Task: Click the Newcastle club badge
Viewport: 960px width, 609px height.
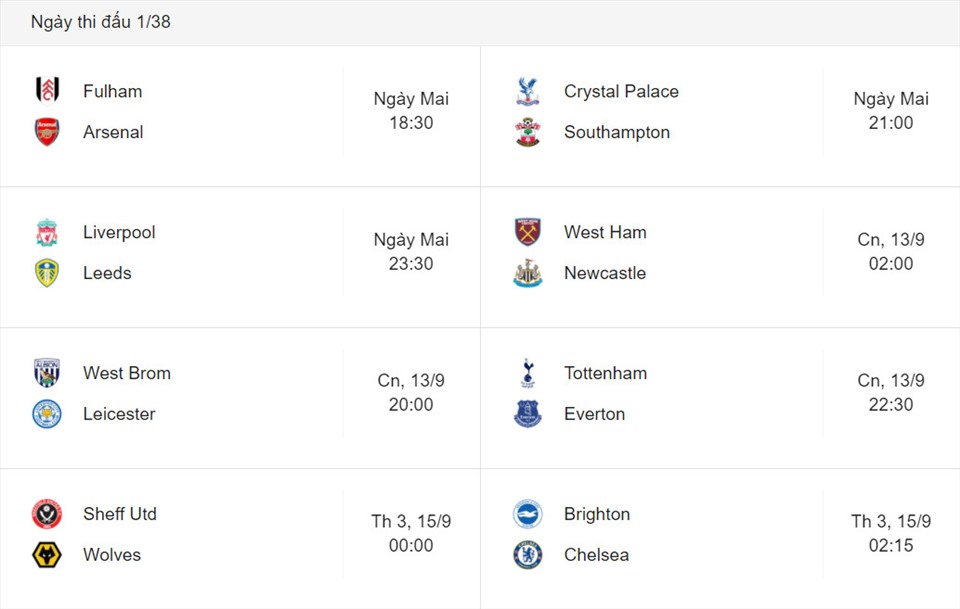Action: 528,273
